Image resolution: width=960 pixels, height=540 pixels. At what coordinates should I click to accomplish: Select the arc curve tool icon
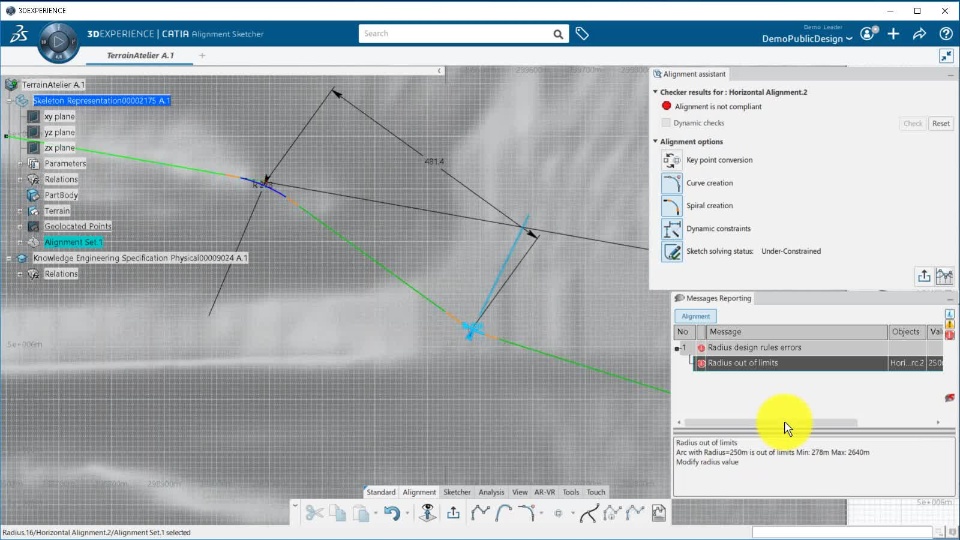coord(504,513)
